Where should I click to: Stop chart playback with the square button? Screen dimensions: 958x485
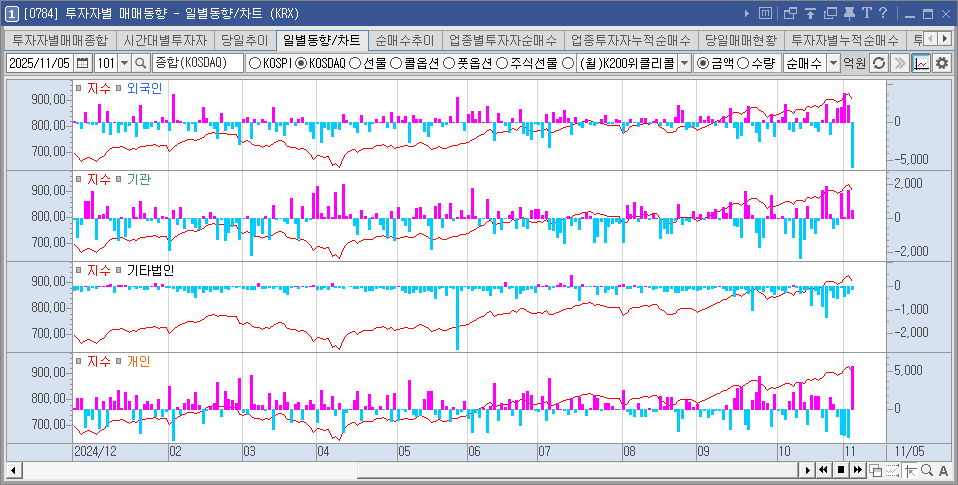841,470
